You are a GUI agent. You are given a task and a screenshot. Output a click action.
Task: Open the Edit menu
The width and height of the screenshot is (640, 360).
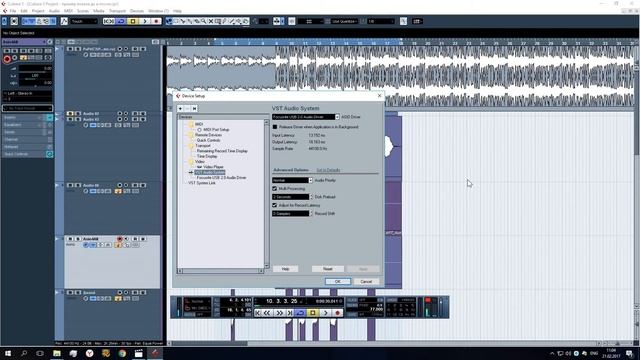point(24,11)
